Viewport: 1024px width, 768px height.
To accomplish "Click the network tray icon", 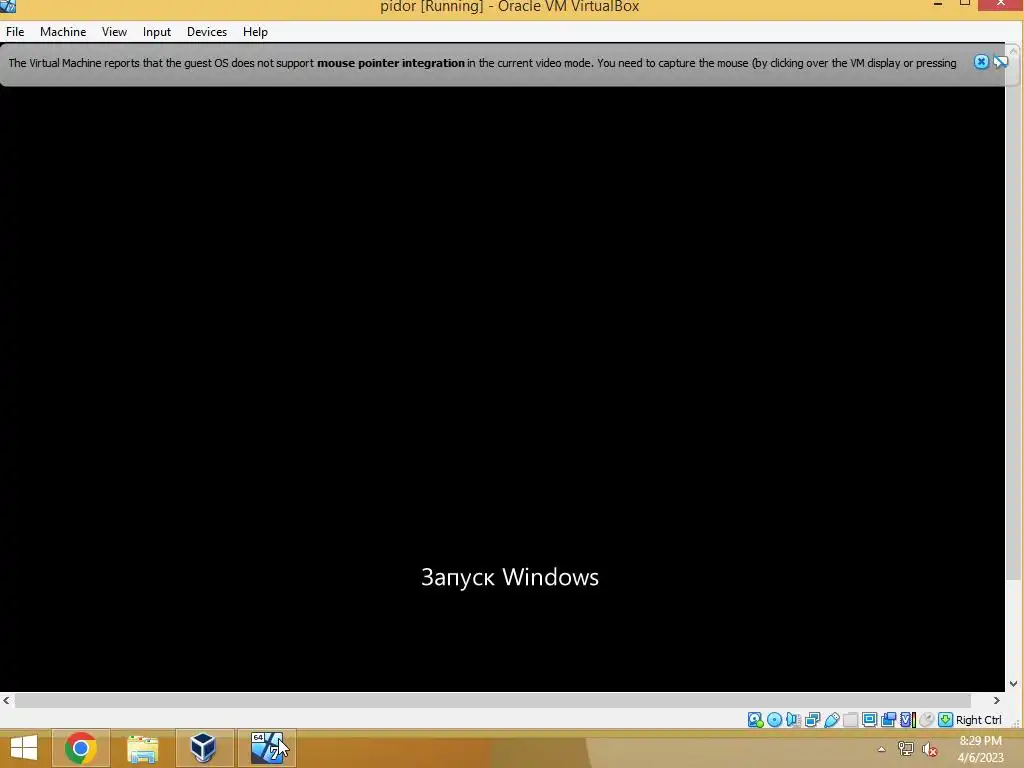I will [x=905, y=749].
